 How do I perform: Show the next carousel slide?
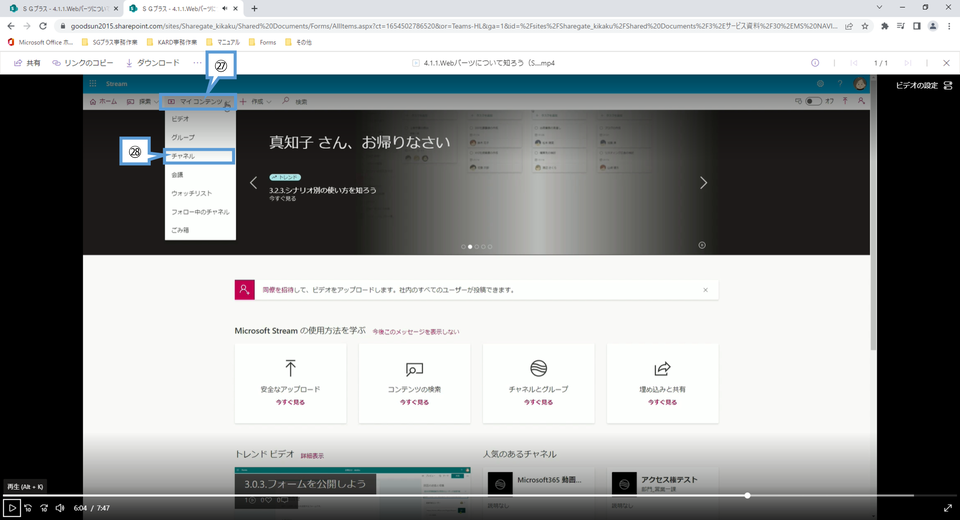pos(703,183)
